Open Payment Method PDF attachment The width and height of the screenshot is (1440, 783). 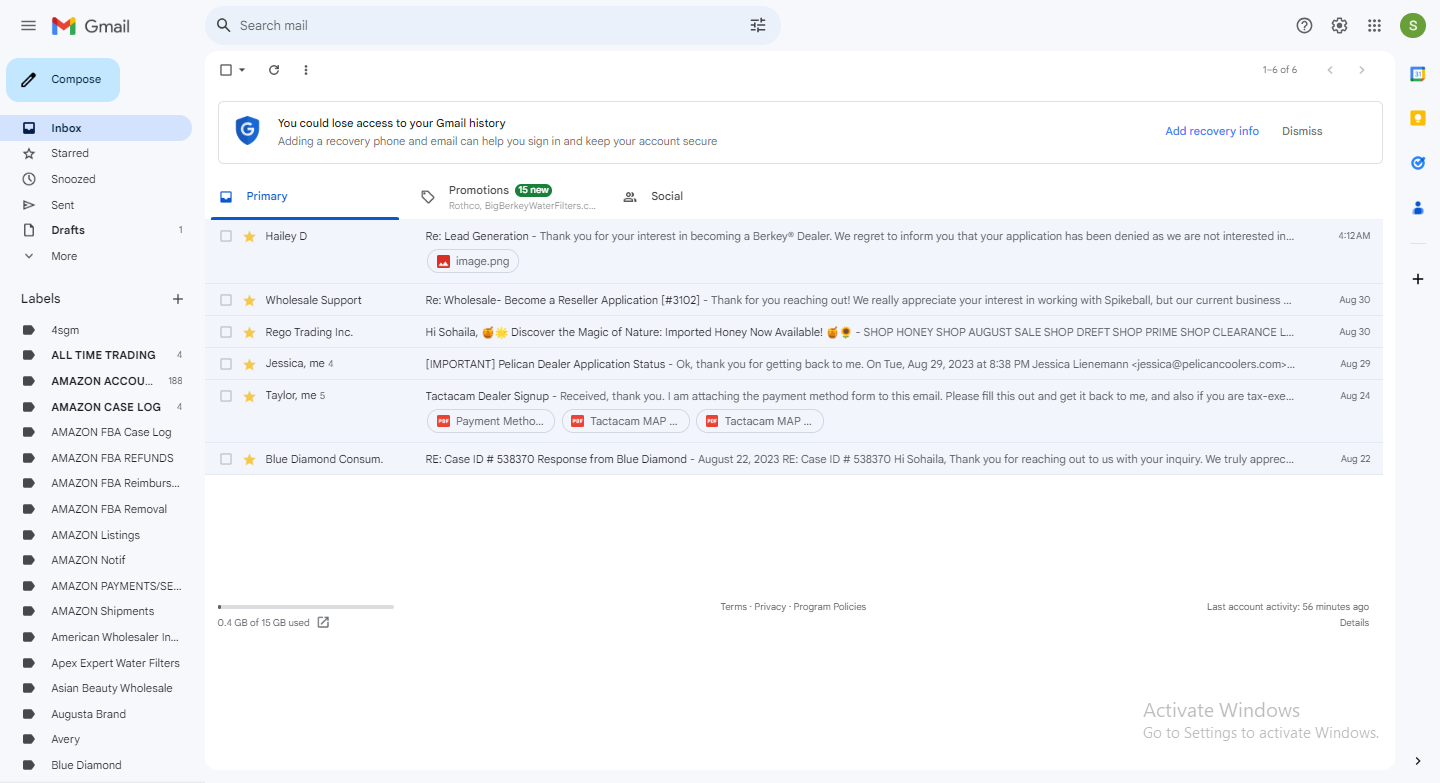click(491, 421)
